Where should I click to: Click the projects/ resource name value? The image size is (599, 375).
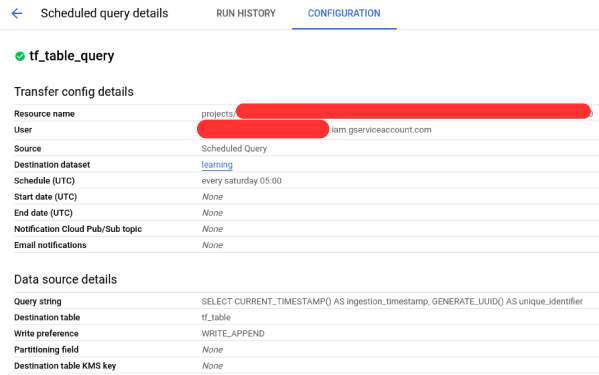(219, 114)
